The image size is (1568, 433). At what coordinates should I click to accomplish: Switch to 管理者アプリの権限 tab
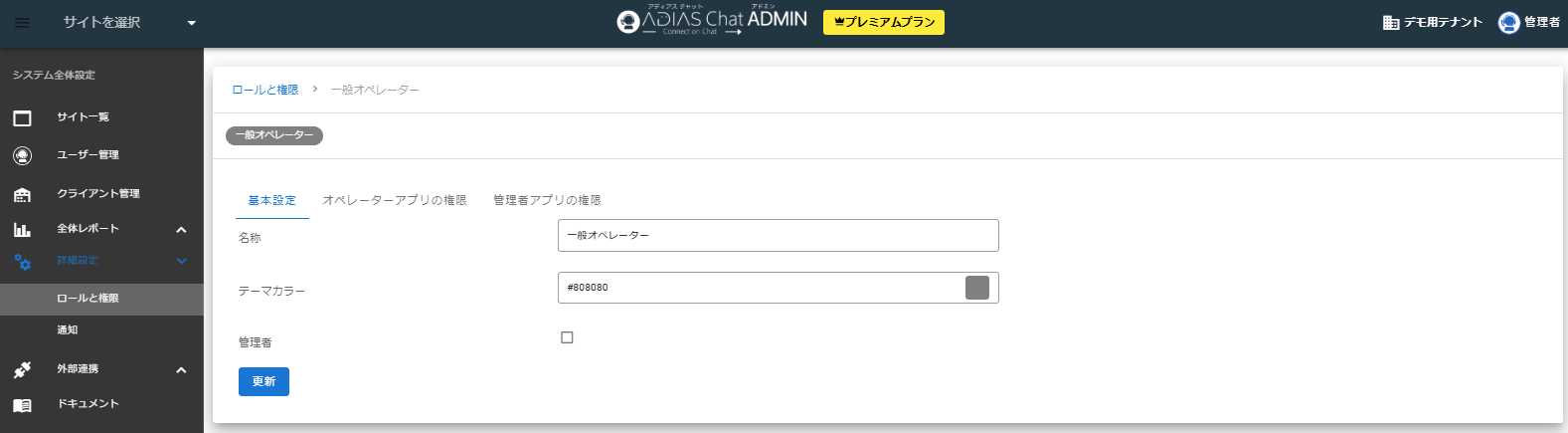pos(547,200)
